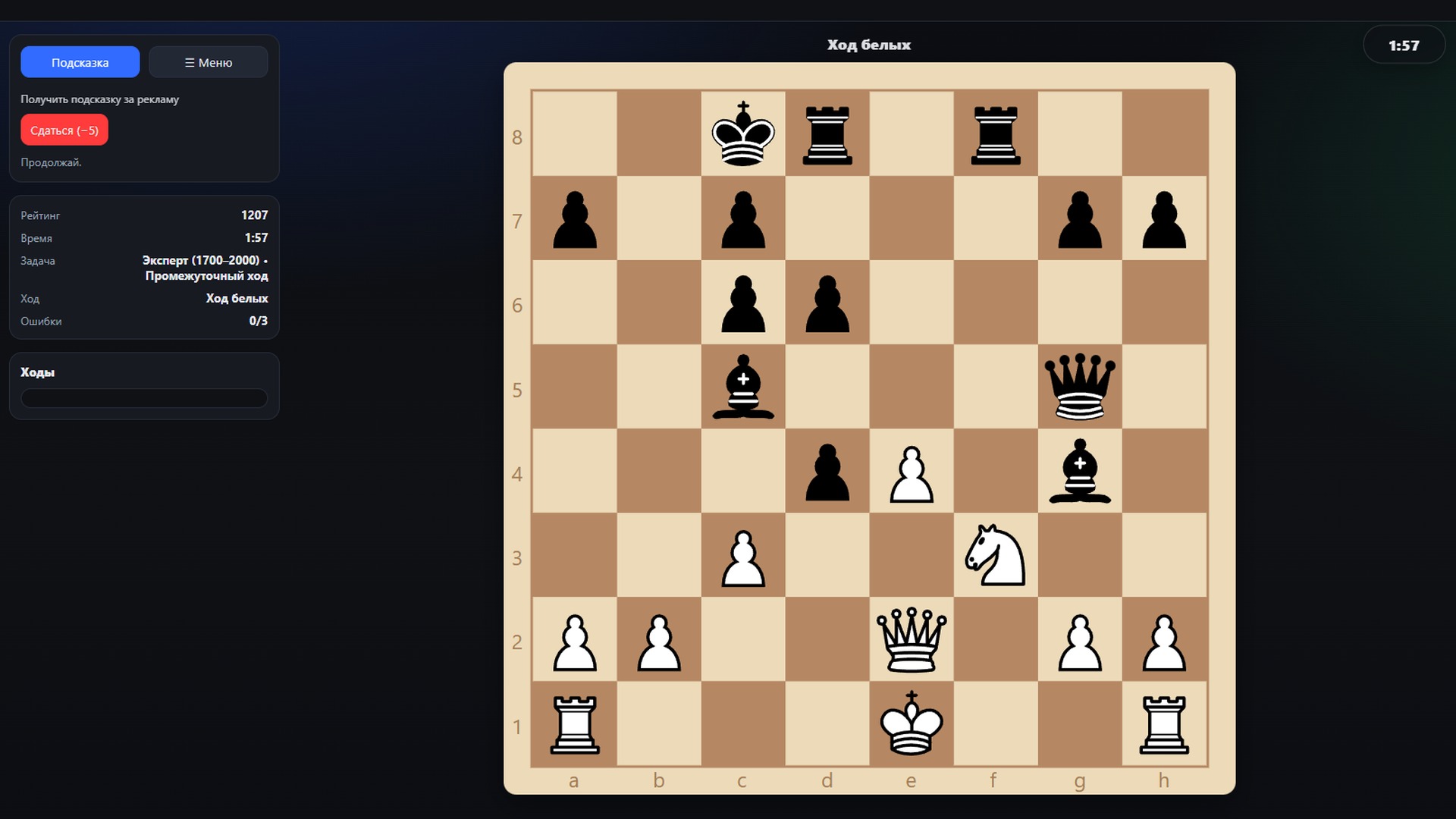This screenshot has width=1456, height=819.
Task: Select the black bishop on g4
Action: pos(1079,471)
